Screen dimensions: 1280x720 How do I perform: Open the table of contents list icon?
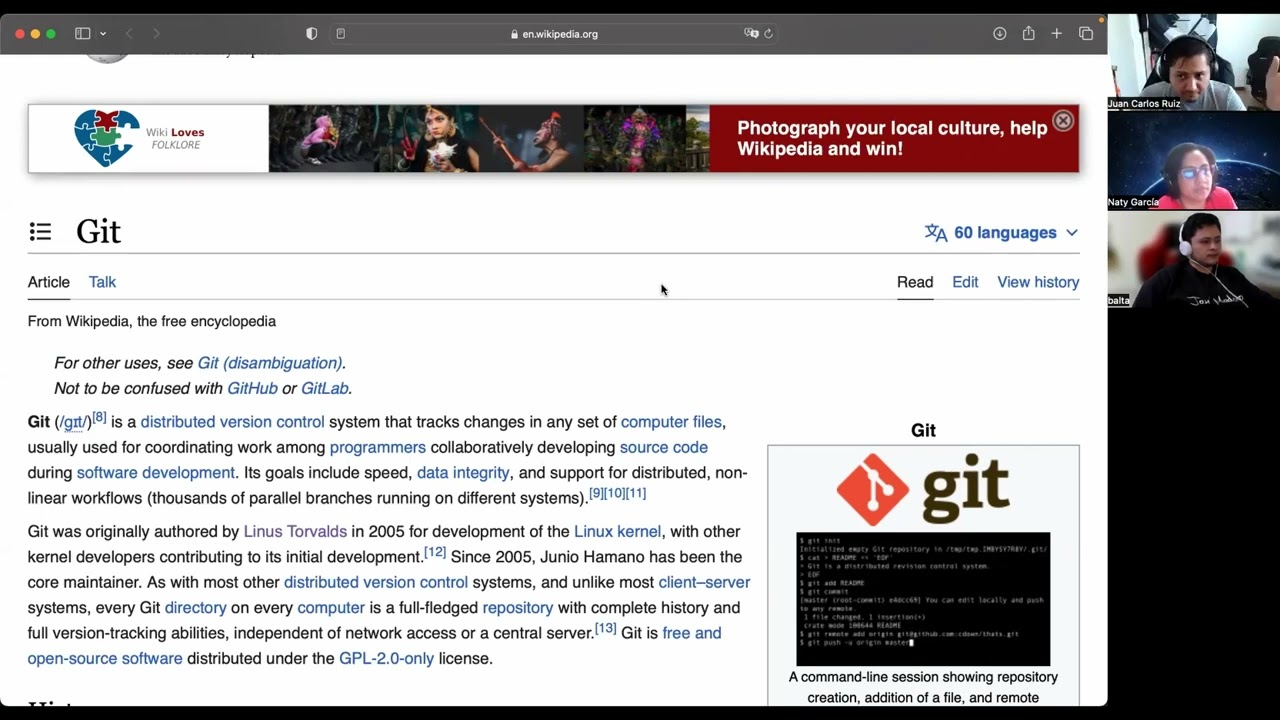(40, 232)
